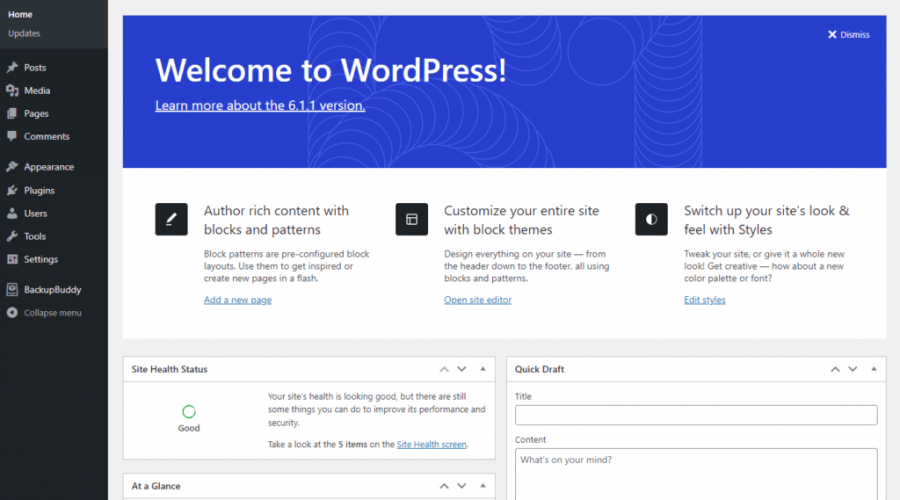The width and height of the screenshot is (900, 500).
Task: Move Quick Draft widget up
Action: 835,369
